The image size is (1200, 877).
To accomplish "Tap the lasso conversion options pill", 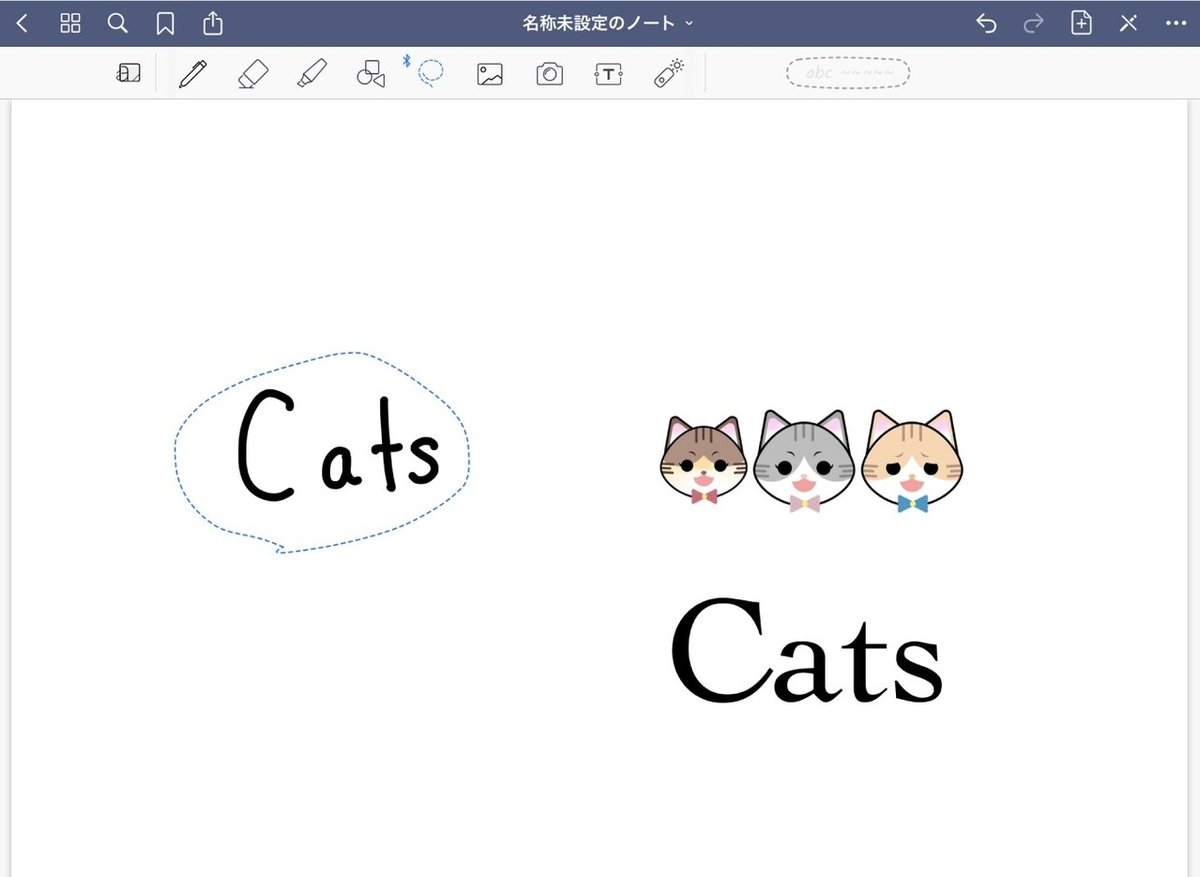I will 848,73.
